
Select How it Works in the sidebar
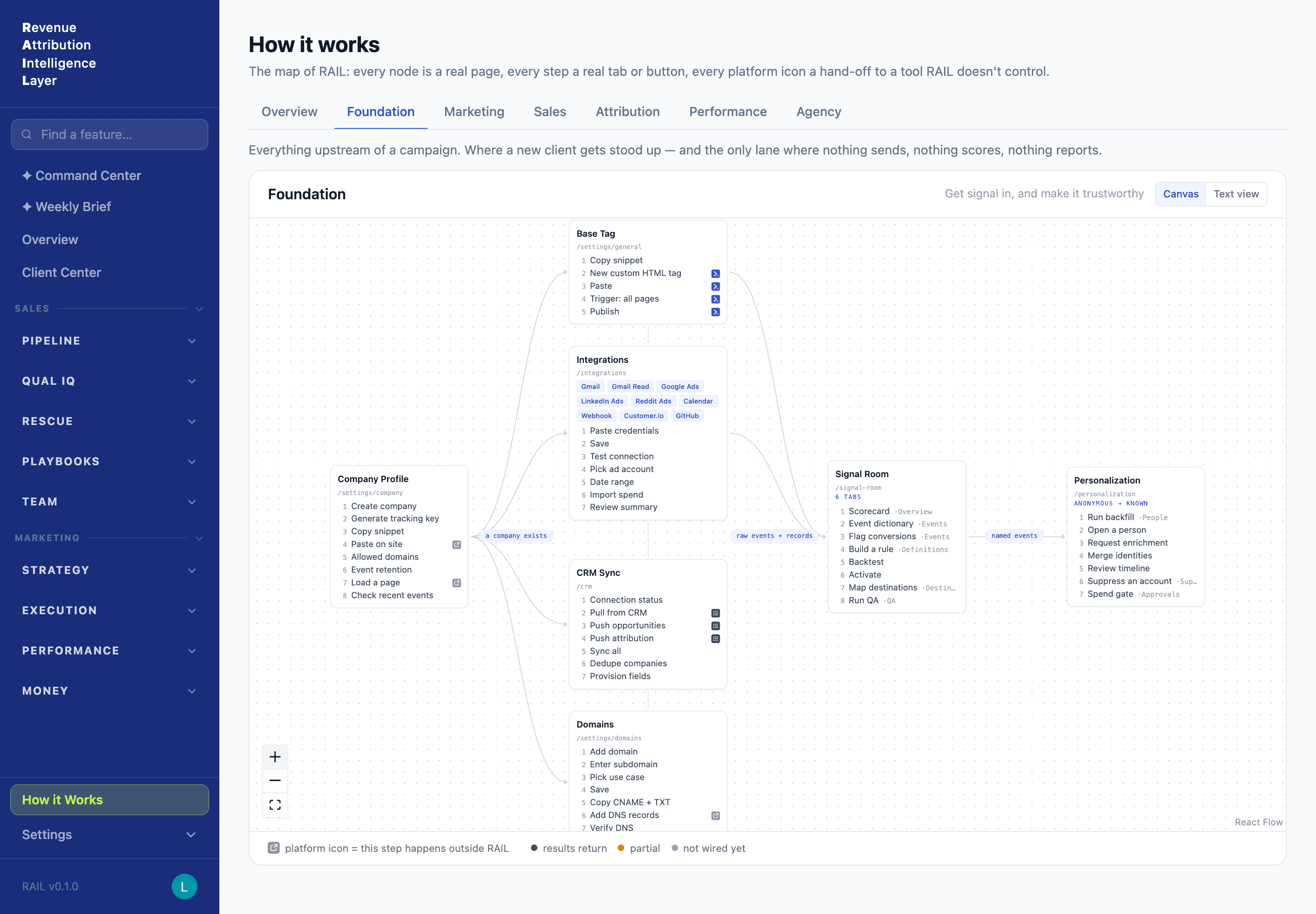[109, 800]
